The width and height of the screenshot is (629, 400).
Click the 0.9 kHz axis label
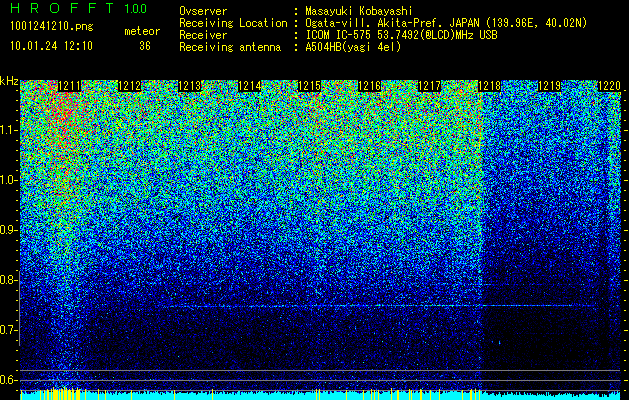[x=8, y=230]
